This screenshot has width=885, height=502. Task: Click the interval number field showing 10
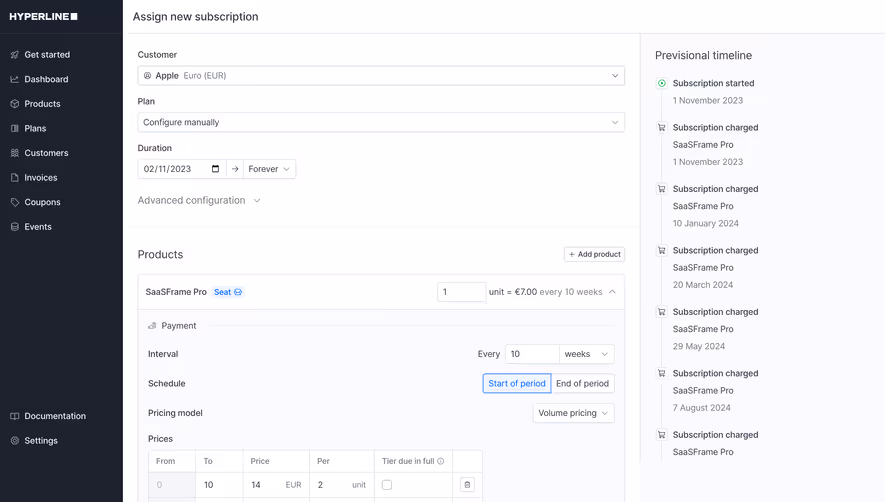[532, 354]
